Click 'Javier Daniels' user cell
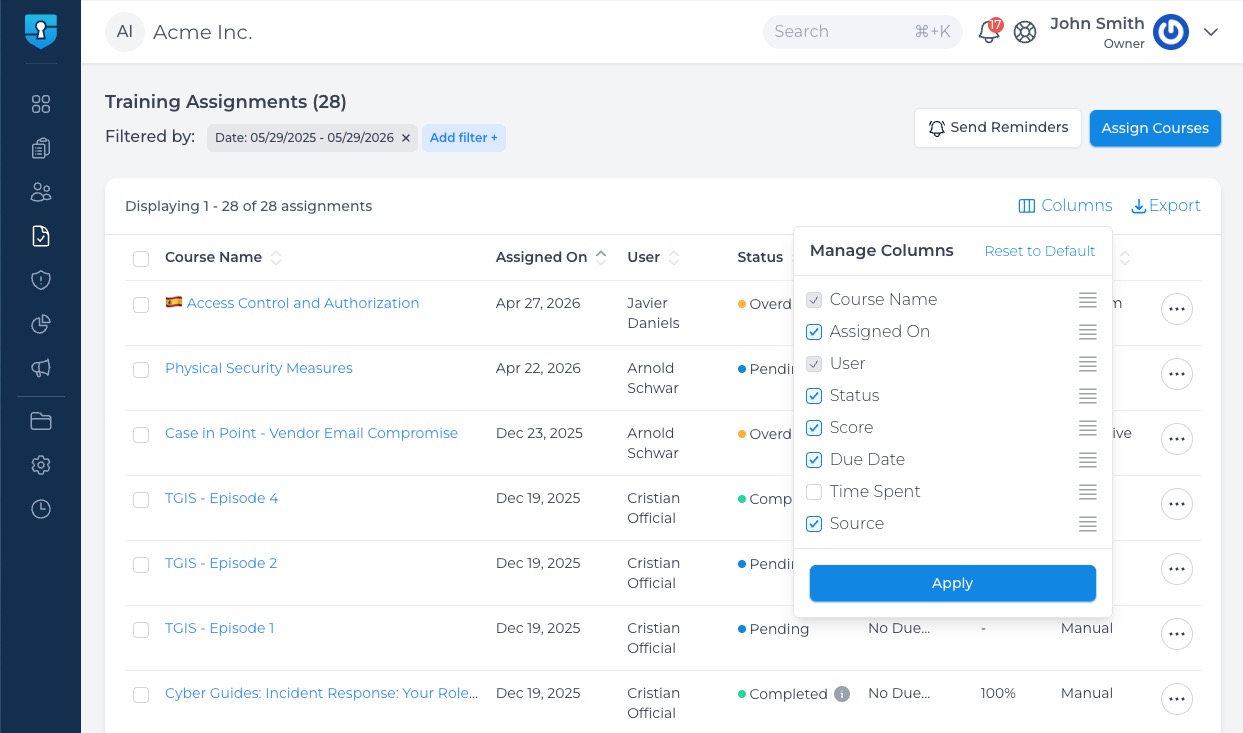This screenshot has width=1243, height=733. tap(653, 313)
